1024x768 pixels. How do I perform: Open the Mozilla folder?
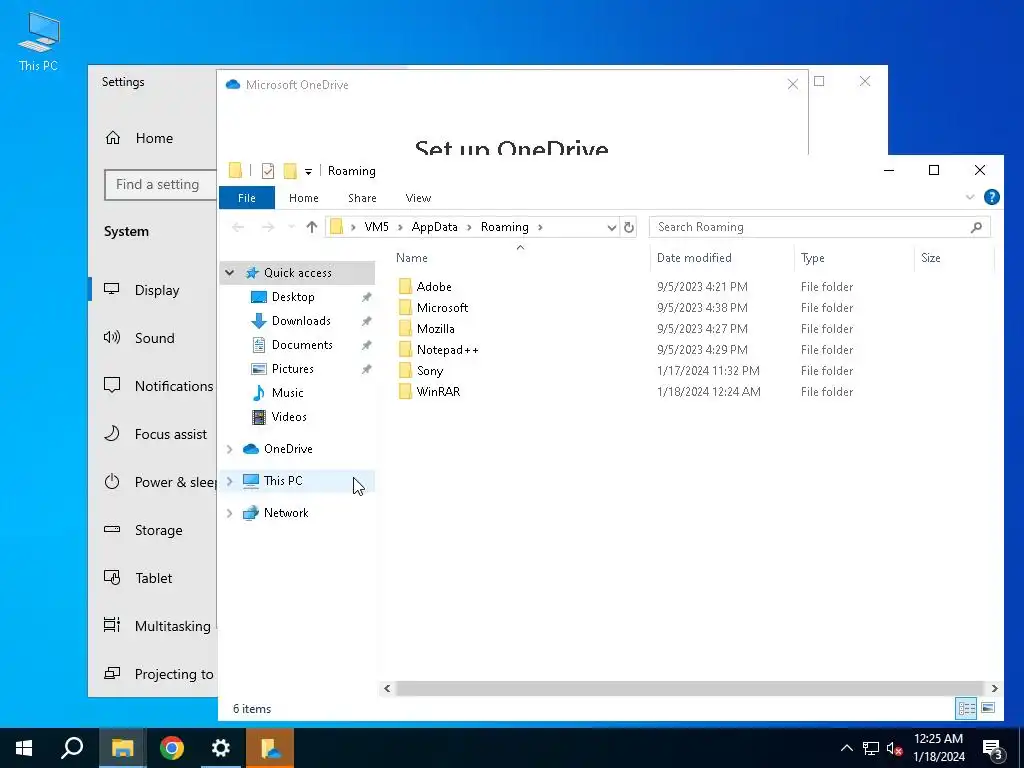[x=435, y=328]
